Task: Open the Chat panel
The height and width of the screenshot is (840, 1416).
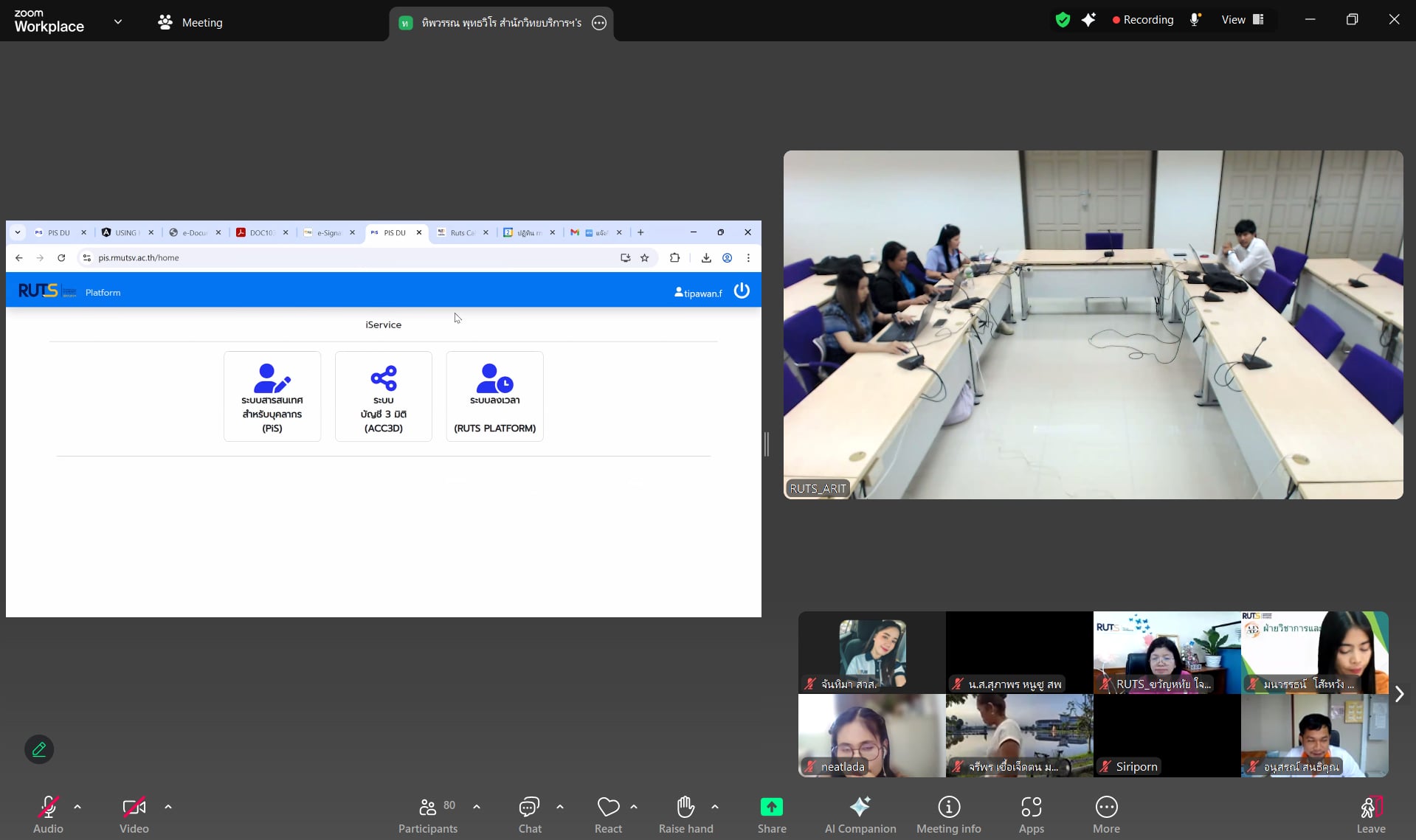Action: [529, 808]
